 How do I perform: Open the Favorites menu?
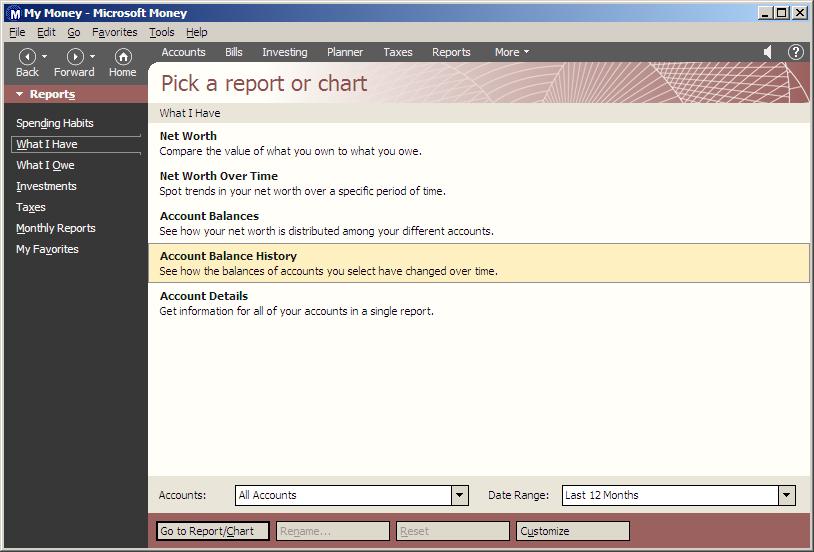click(115, 32)
